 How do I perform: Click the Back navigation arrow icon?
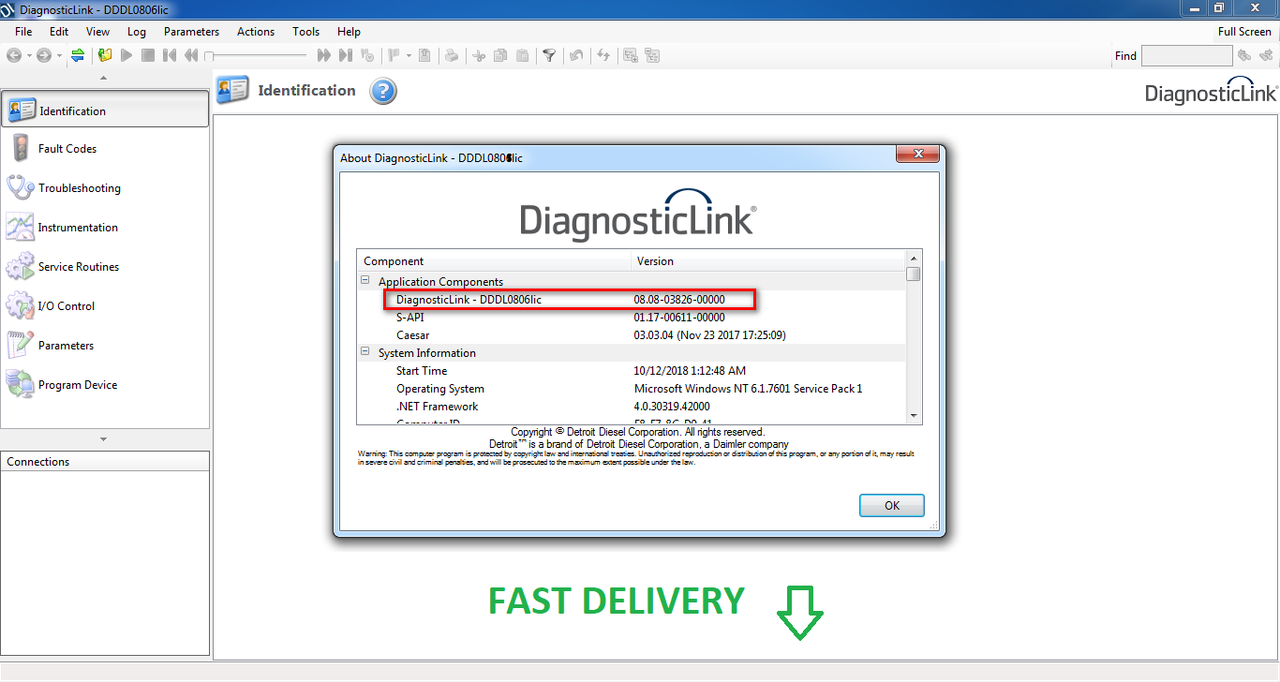point(14,55)
